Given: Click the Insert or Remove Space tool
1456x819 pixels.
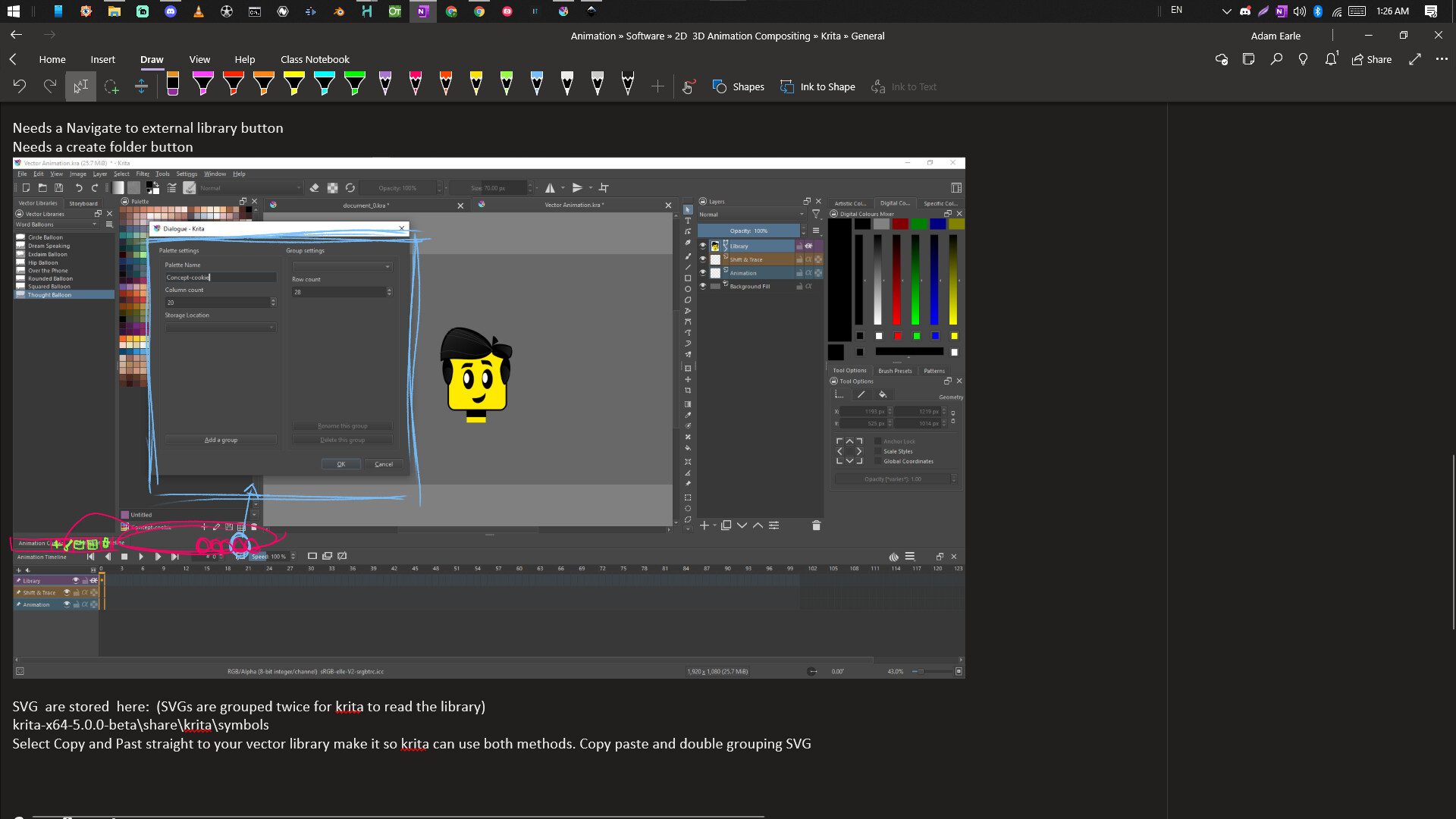Looking at the screenshot, I should point(141,86).
